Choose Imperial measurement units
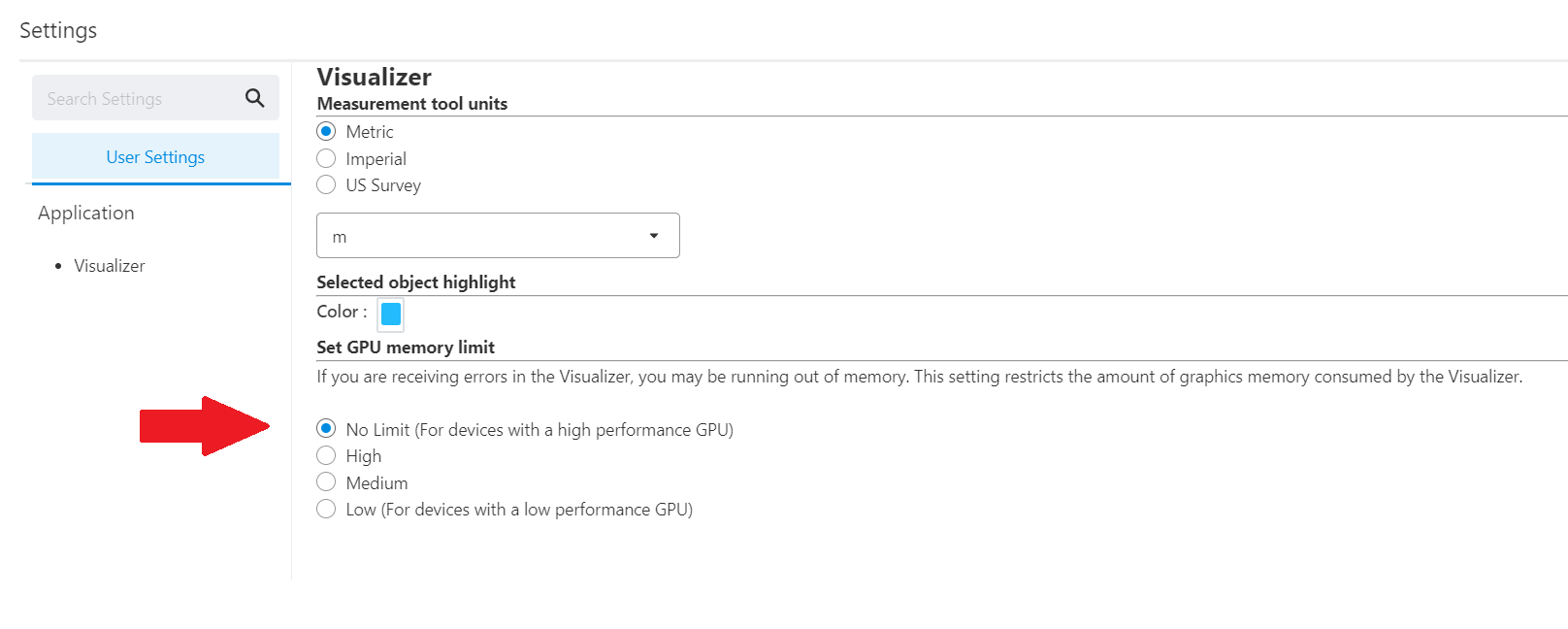Screen dimensions: 1568x629 326,158
